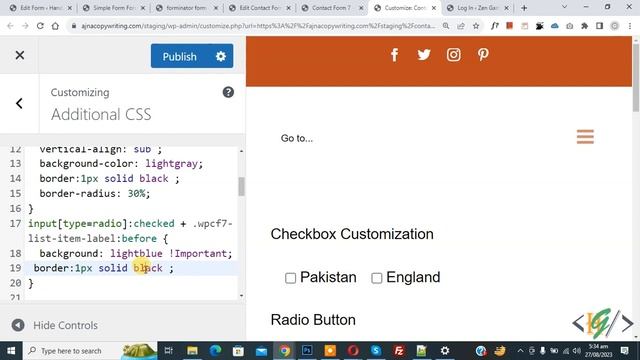Switch to Contact Form 7 browser tab
This screenshot has height=360, width=640.
[330, 8]
